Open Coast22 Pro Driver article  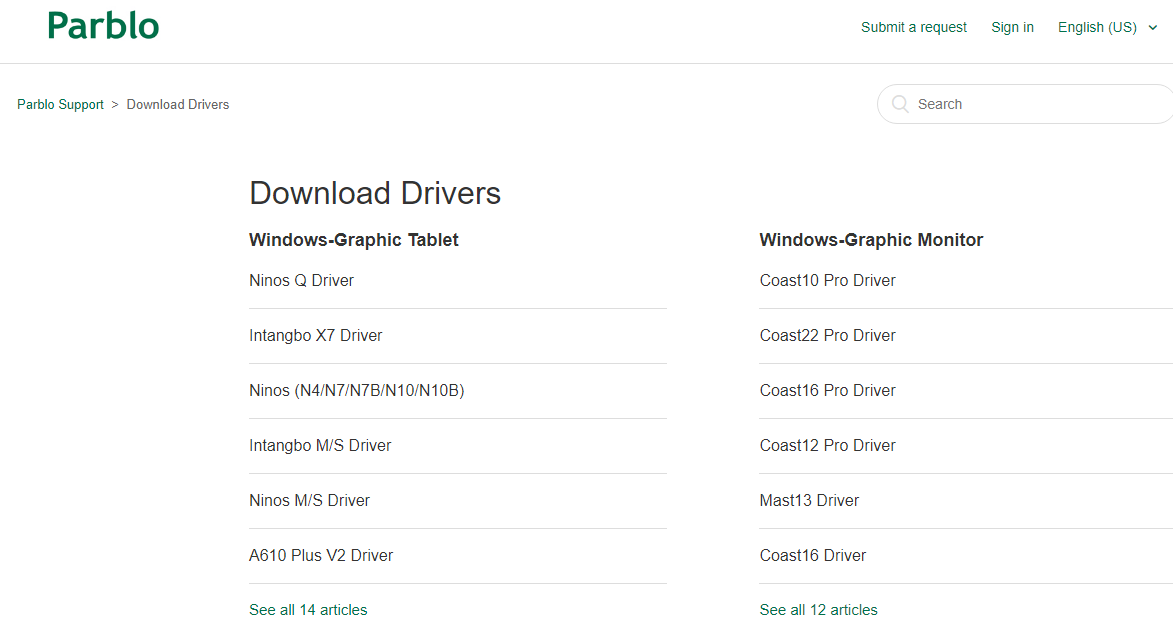point(827,335)
